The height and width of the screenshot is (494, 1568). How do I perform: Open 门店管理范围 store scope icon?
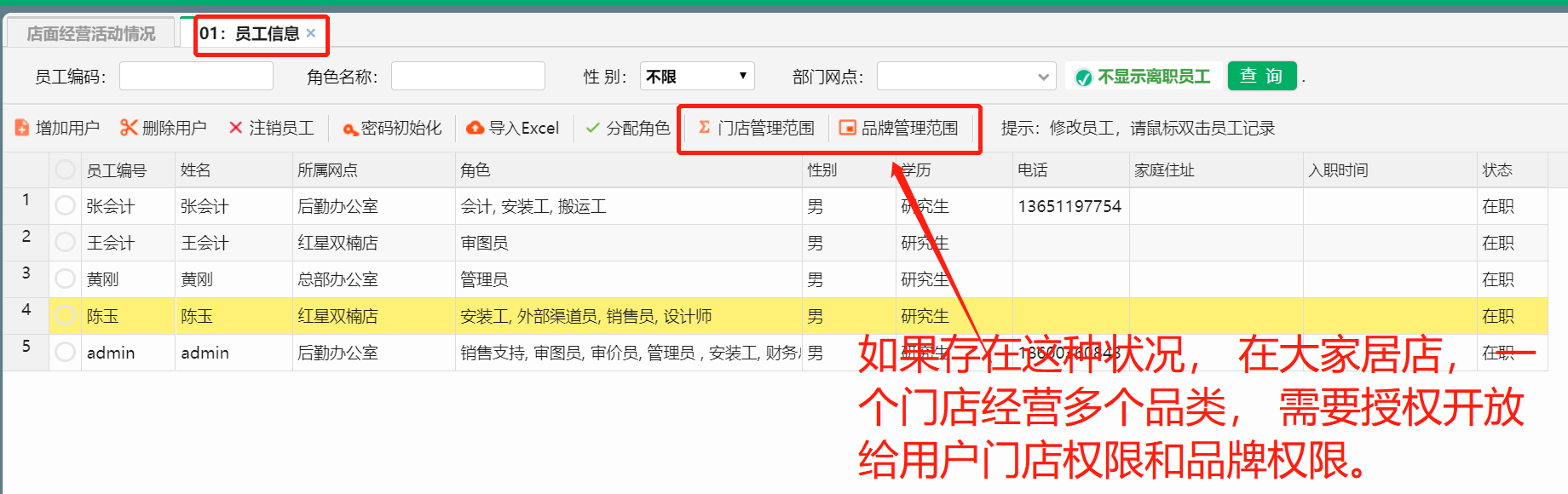coord(705,128)
